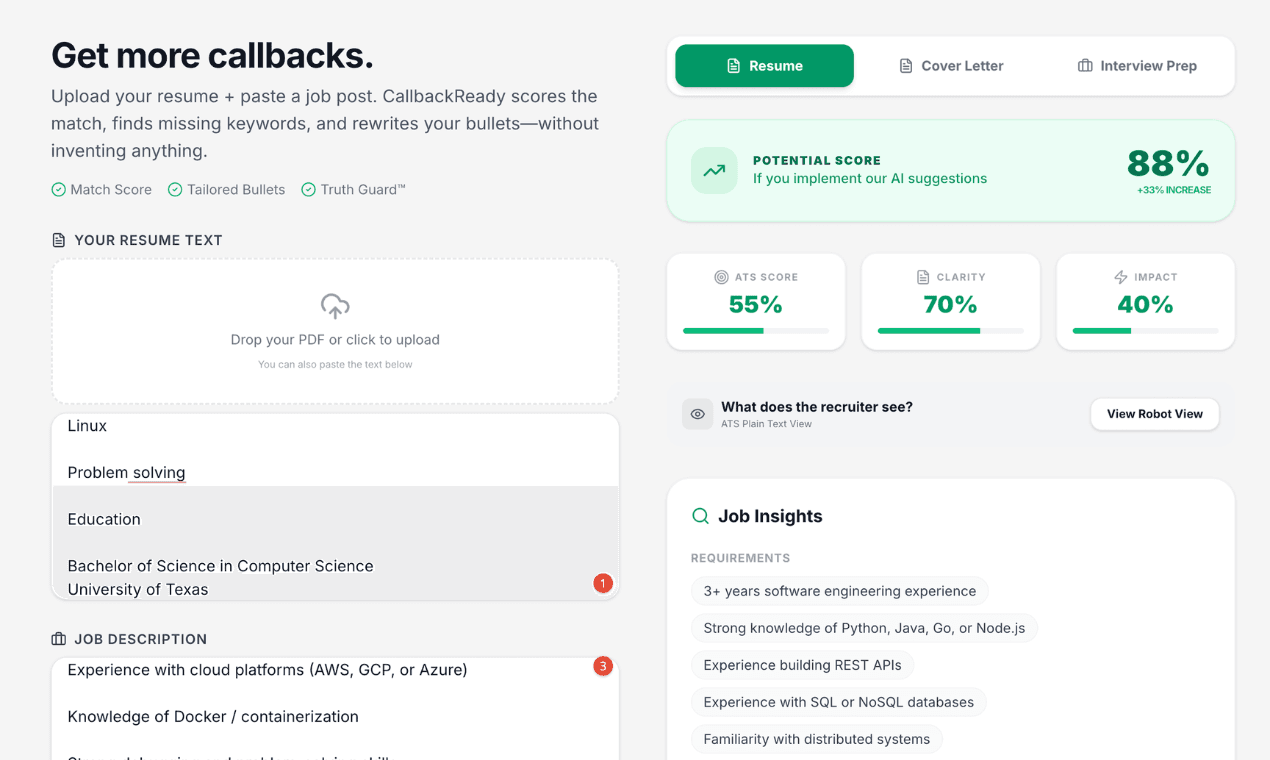Click the green trending-up icon on Potential Score

[713, 170]
